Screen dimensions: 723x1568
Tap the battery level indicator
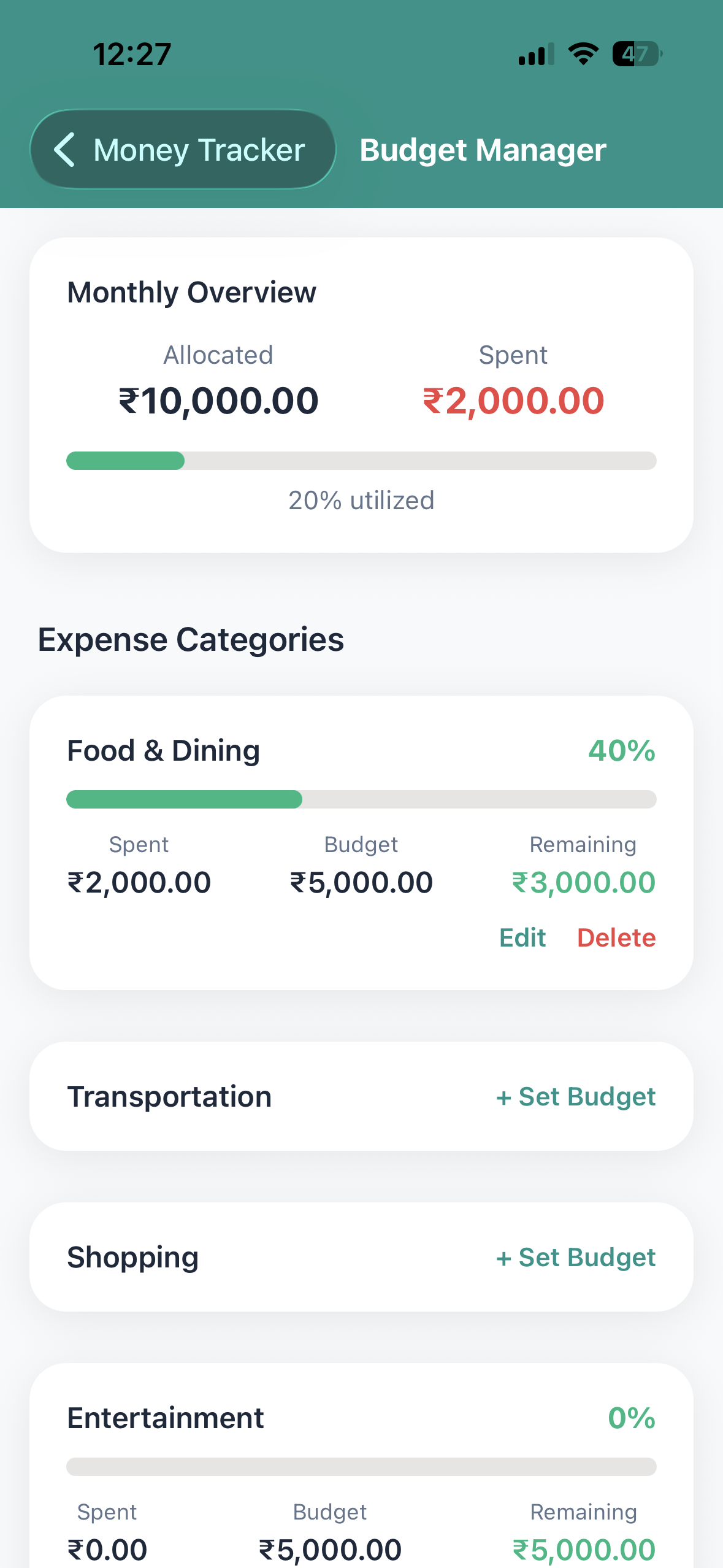point(637,54)
